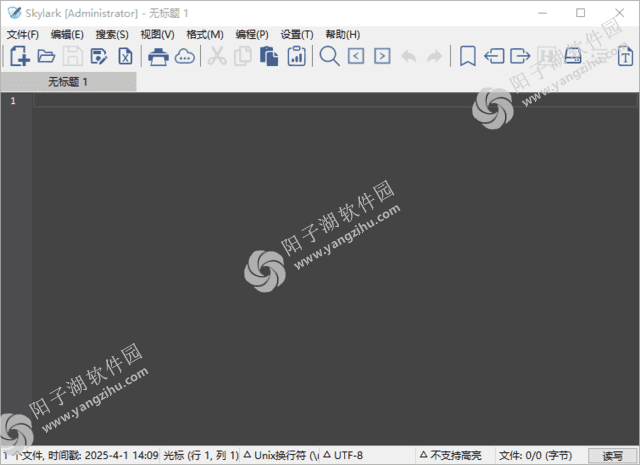Click the grayed-out Save floppy disk icon

click(x=73, y=56)
